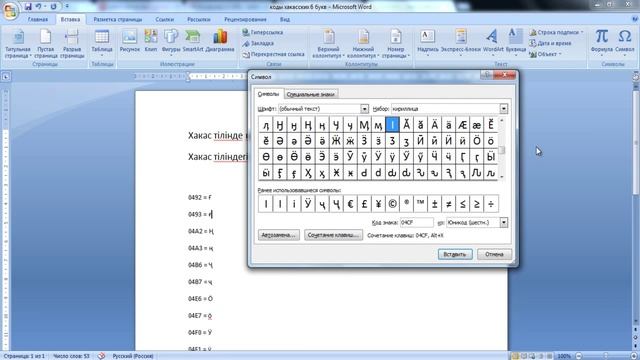Image resolution: width=640 pixels, height=360 pixels.
Task: Open Object (Объект) dropdown
Action: pyautogui.click(x=545, y=54)
